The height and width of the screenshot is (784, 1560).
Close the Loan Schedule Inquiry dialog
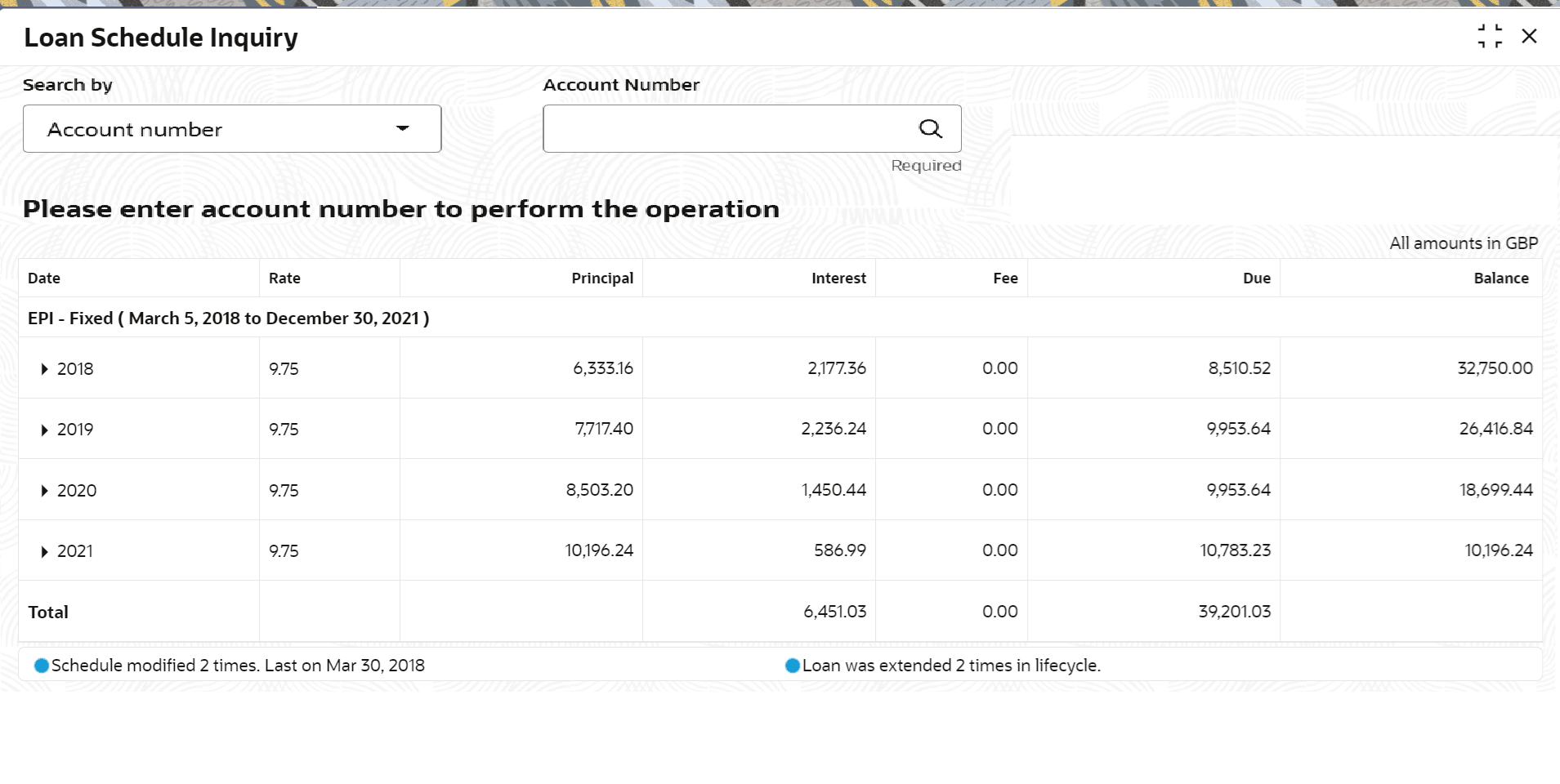(x=1529, y=36)
